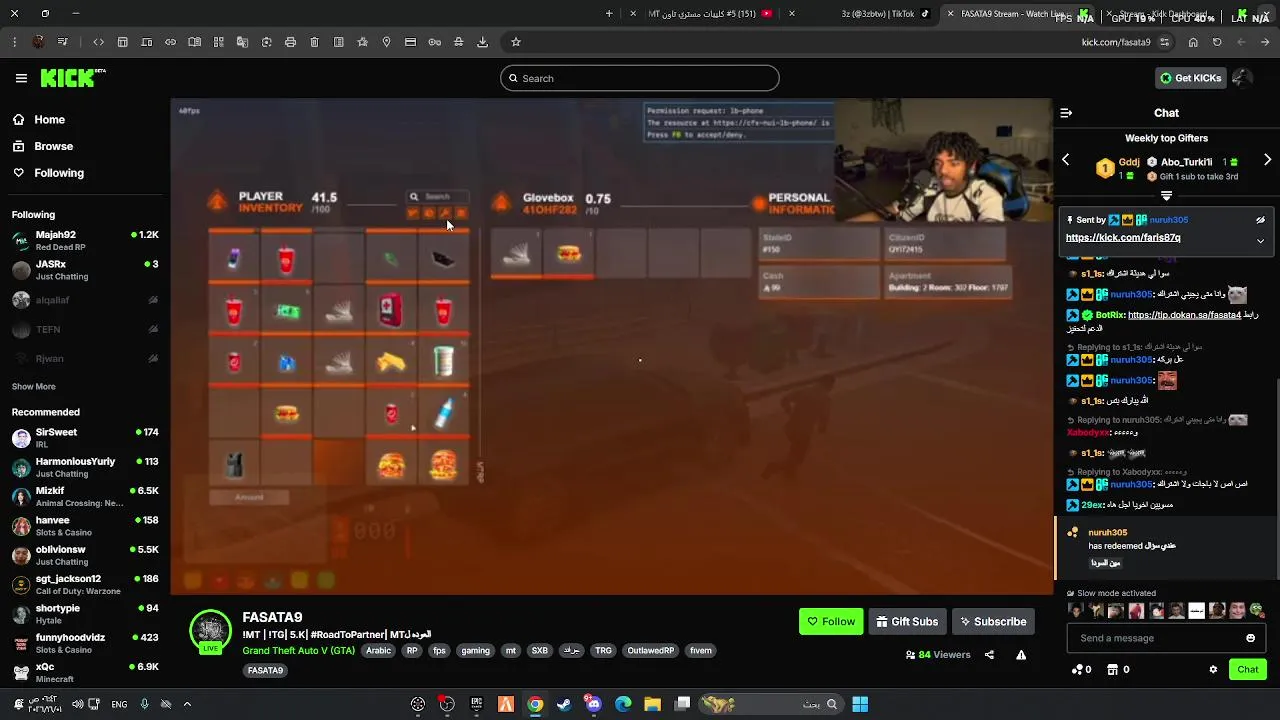This screenshot has width=1280, height=720.
Task: Open pinned link kick.com/faris87q
Action: pyautogui.click(x=1123, y=238)
